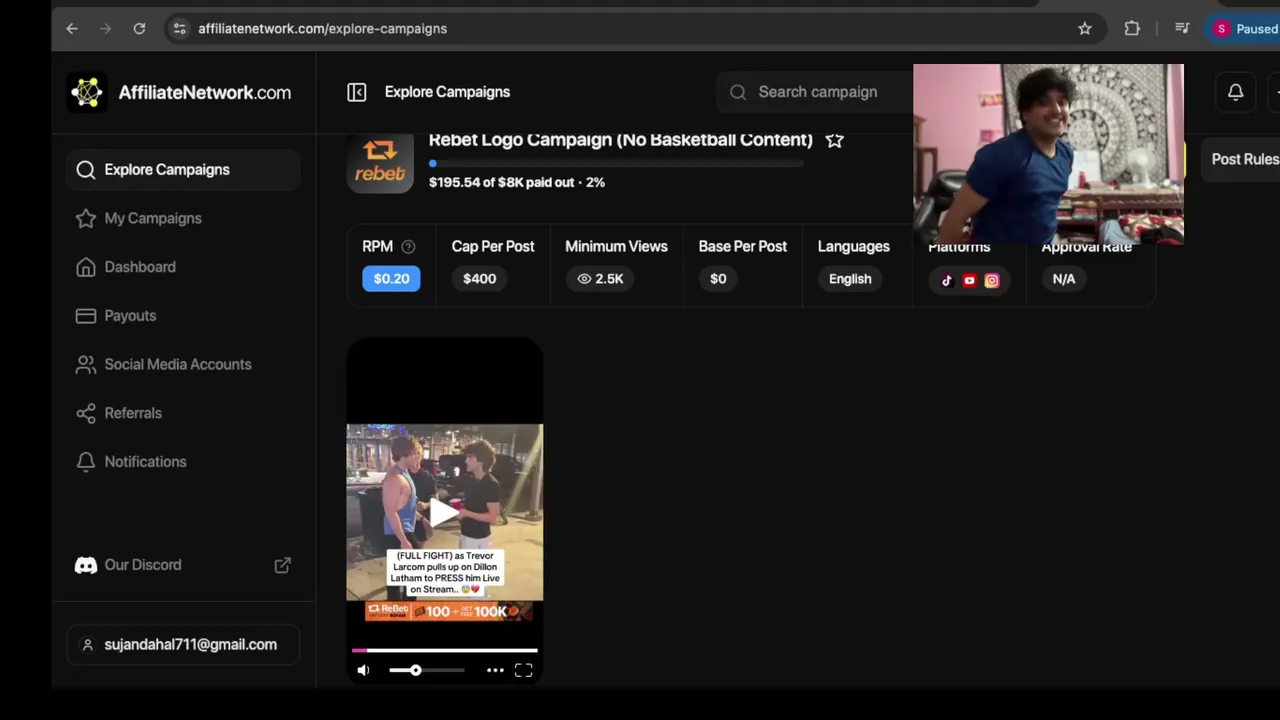Click the English language badge
The image size is (1280, 720).
point(850,279)
